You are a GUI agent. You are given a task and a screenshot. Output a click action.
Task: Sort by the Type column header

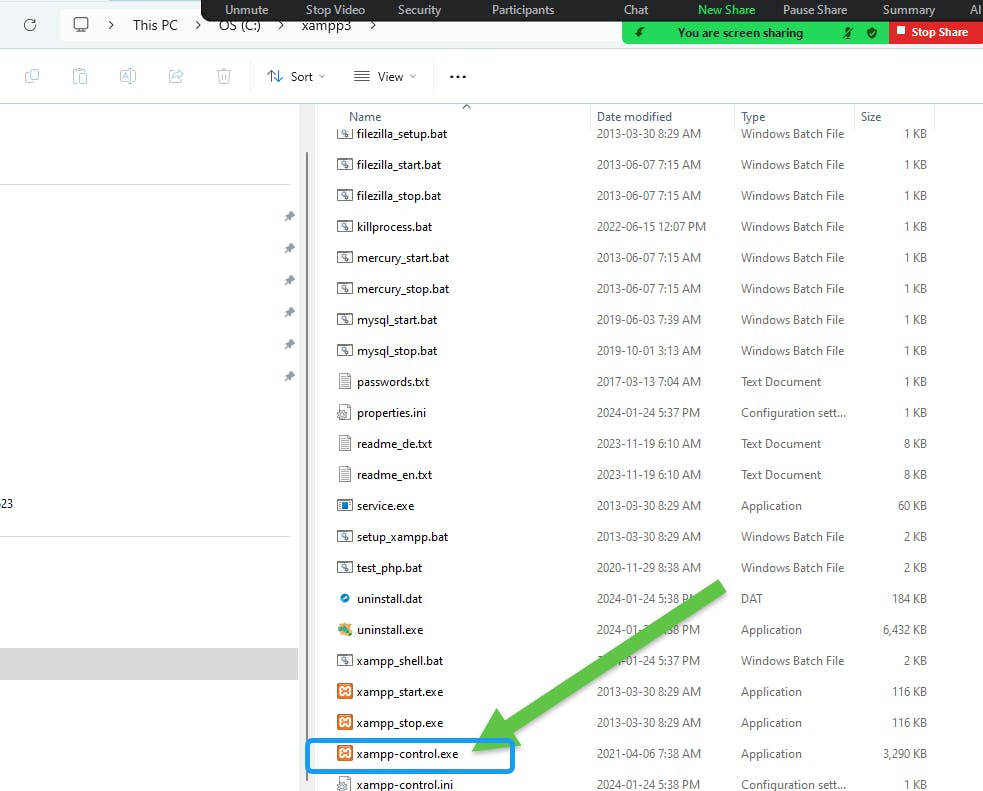(x=753, y=117)
